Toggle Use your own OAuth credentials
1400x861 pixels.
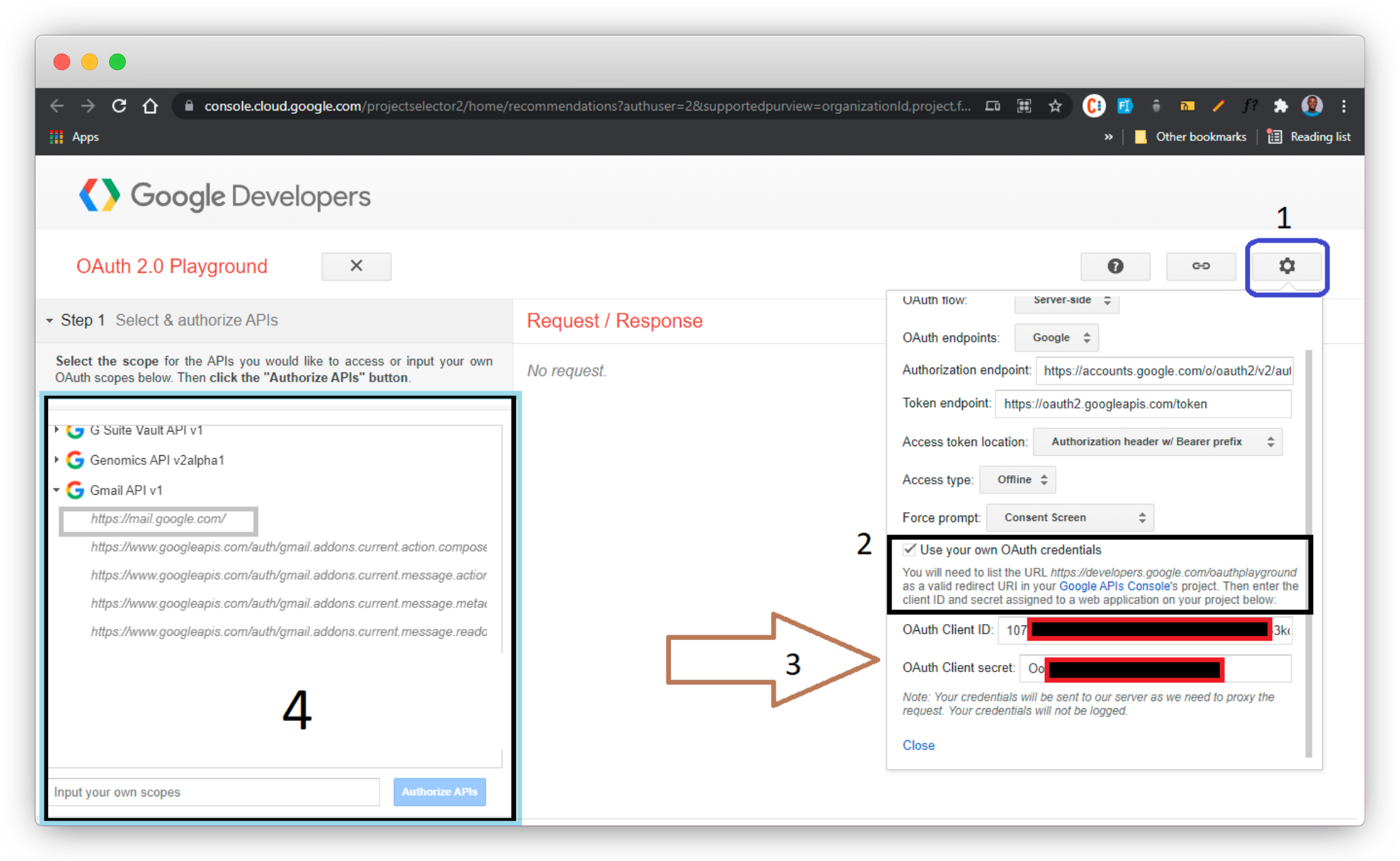pos(909,550)
